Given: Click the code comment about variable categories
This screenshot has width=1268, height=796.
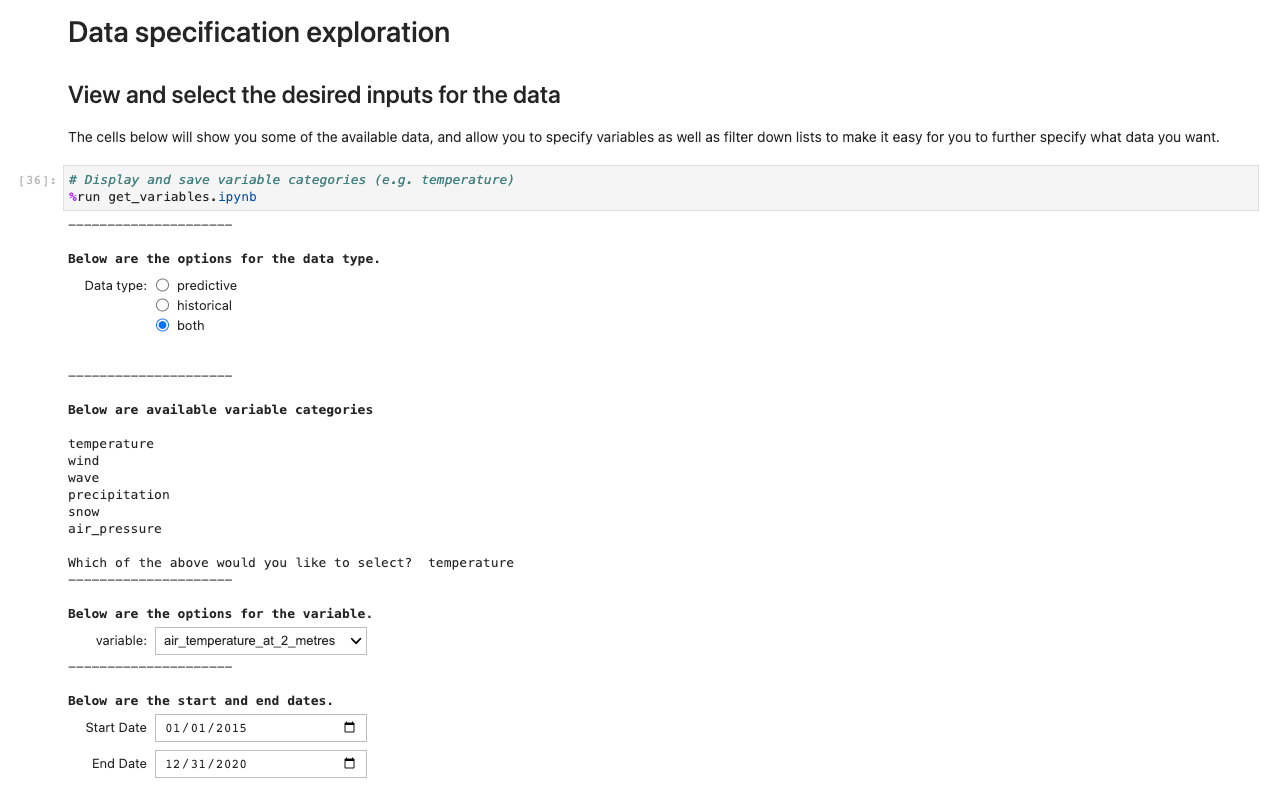Looking at the screenshot, I should (291, 180).
